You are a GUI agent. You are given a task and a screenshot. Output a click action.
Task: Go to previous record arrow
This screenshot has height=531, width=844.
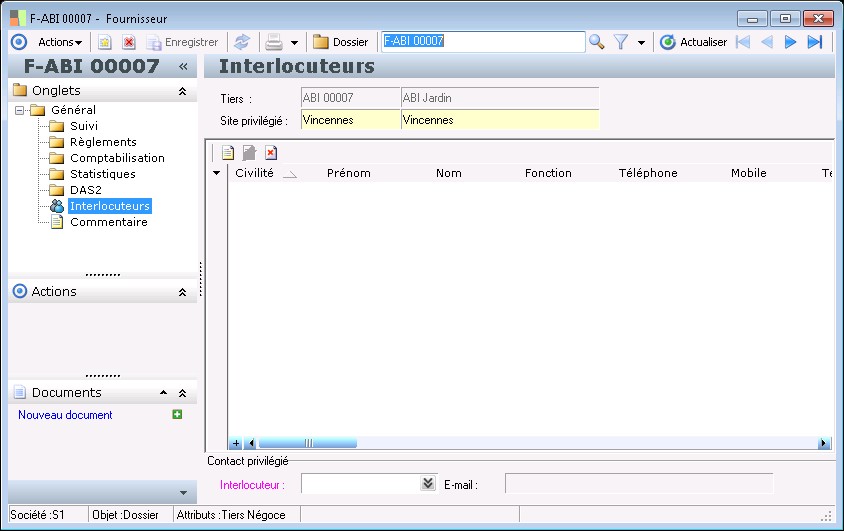pyautogui.click(x=767, y=42)
